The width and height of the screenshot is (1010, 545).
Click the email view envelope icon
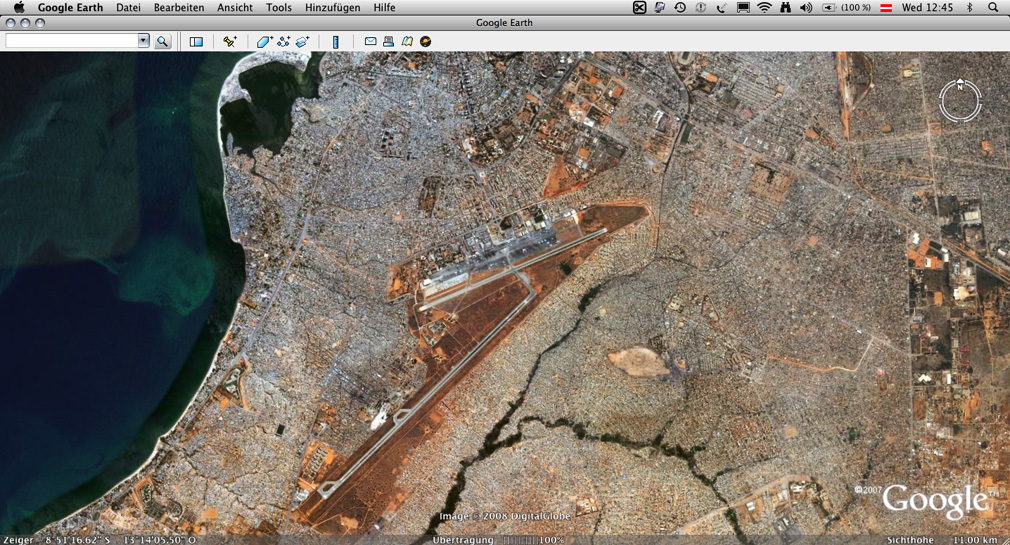tap(370, 42)
